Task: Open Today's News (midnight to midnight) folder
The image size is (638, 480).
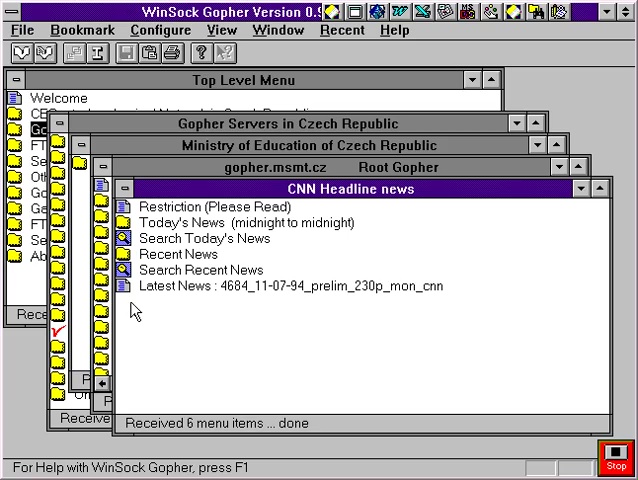Action: (247, 223)
